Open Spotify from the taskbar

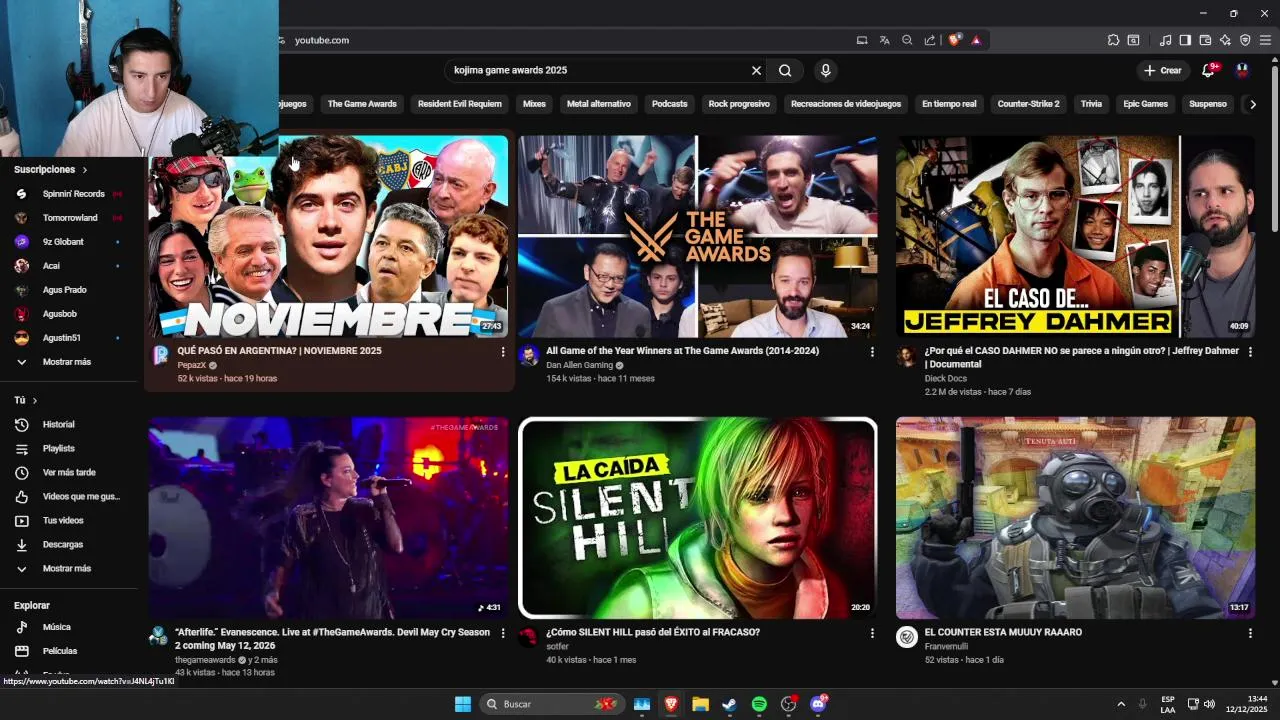[759, 704]
